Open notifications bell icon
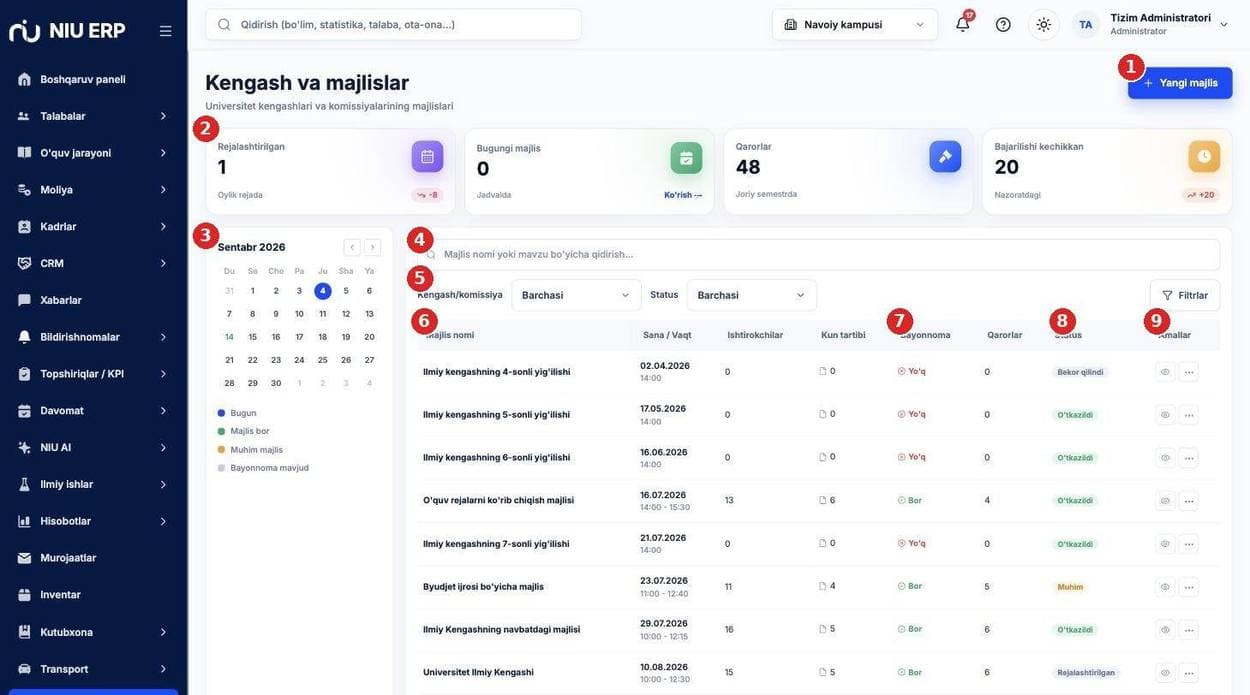Viewport: 1250px width, 695px height. tap(963, 24)
